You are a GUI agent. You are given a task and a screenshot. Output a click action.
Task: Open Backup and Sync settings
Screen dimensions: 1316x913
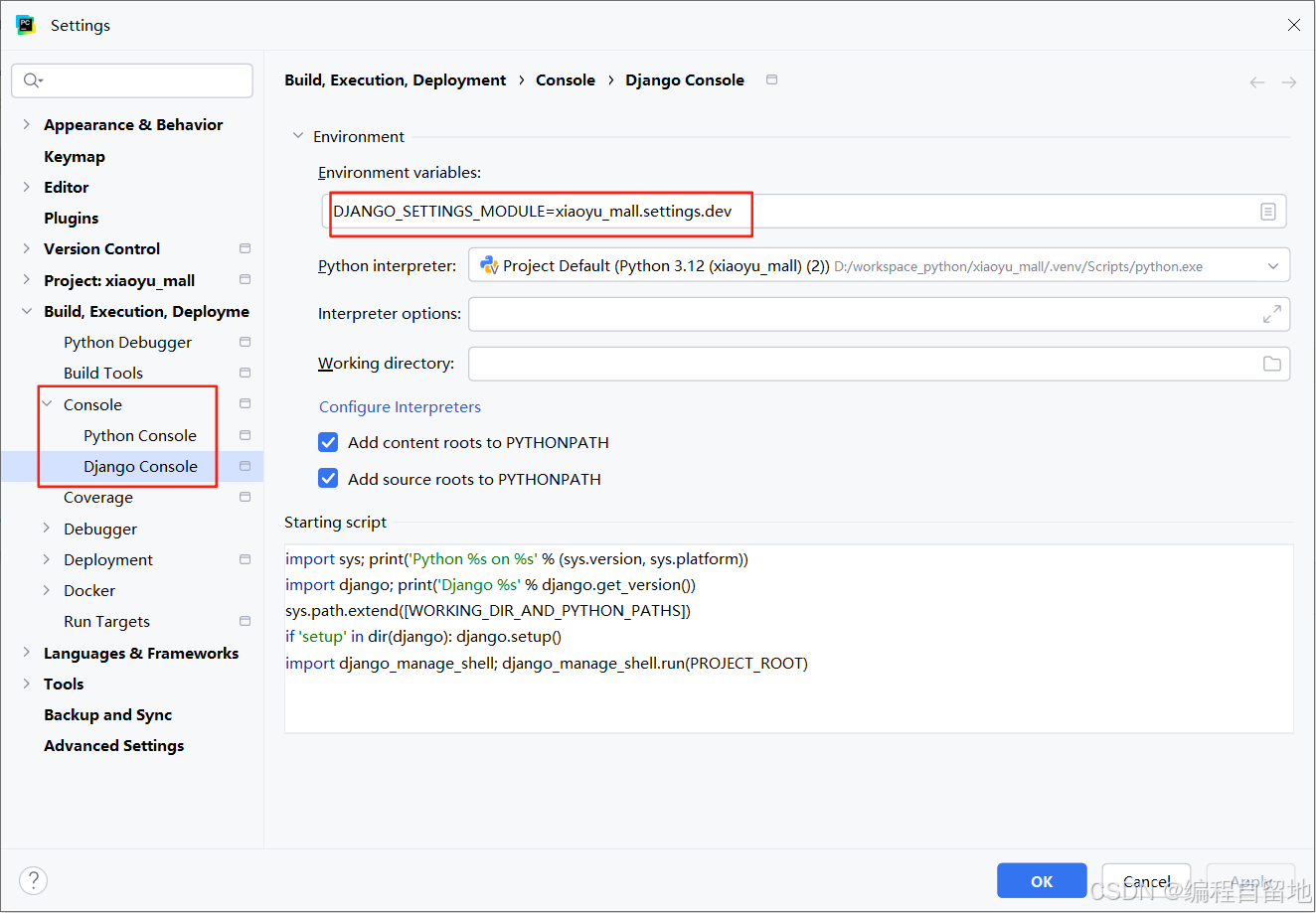point(107,714)
